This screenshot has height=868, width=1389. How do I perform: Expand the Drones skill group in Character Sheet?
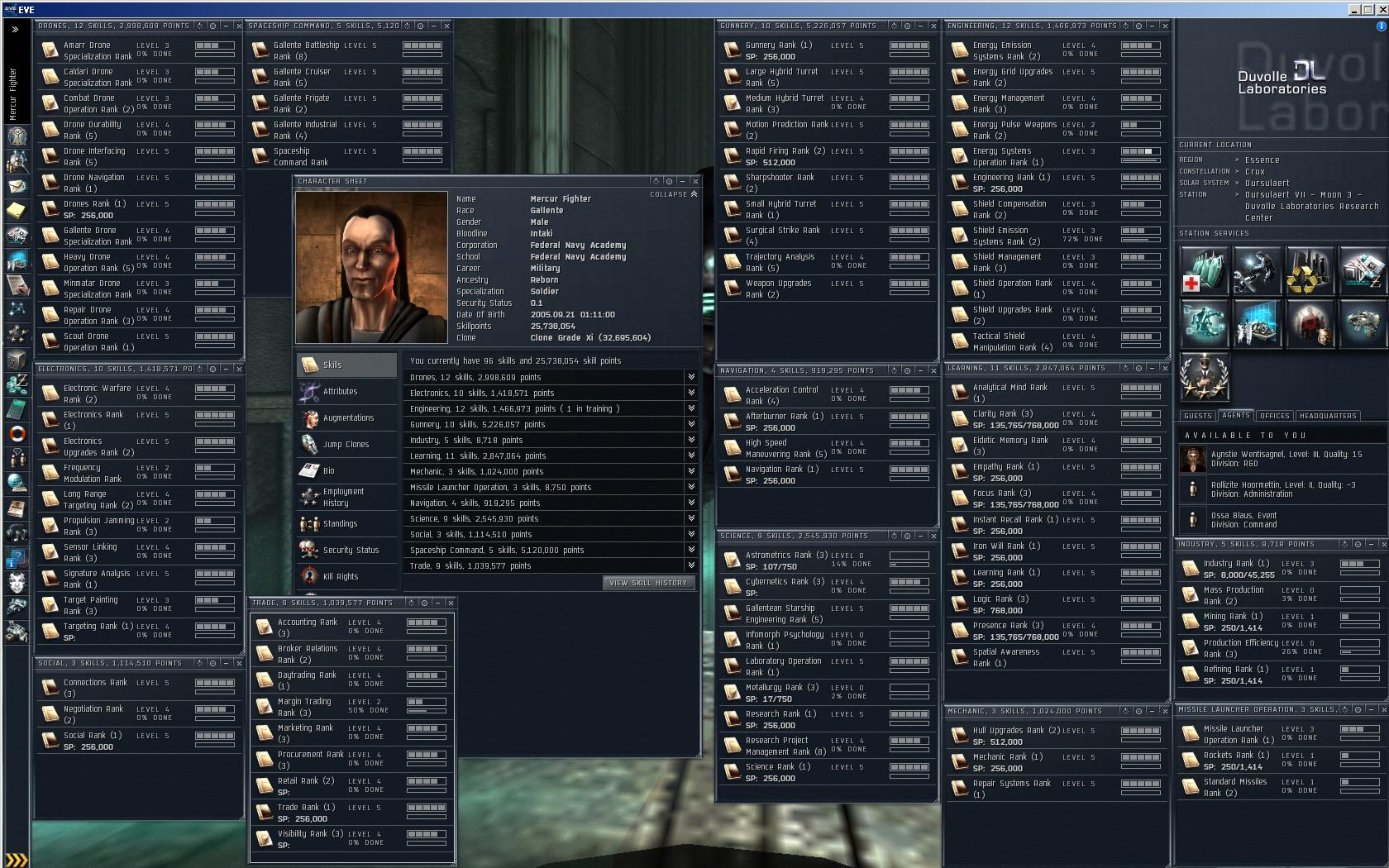coord(691,377)
